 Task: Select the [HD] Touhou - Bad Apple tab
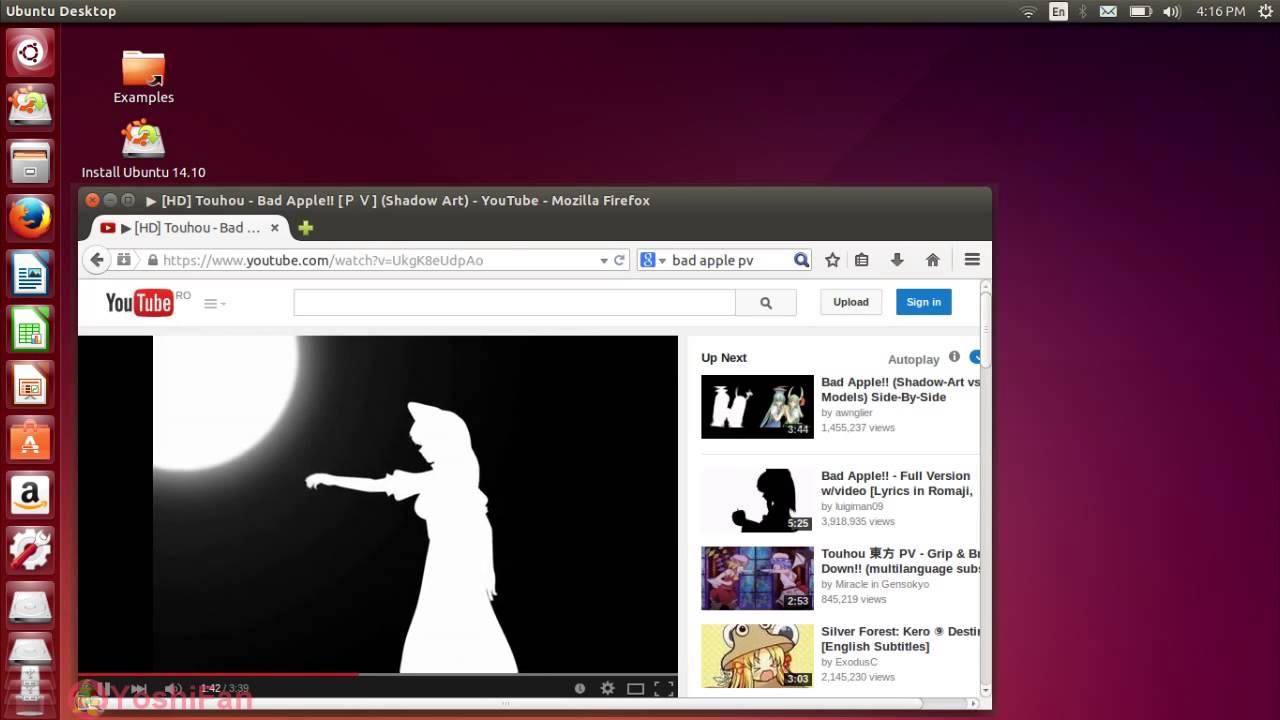pyautogui.click(x=189, y=228)
